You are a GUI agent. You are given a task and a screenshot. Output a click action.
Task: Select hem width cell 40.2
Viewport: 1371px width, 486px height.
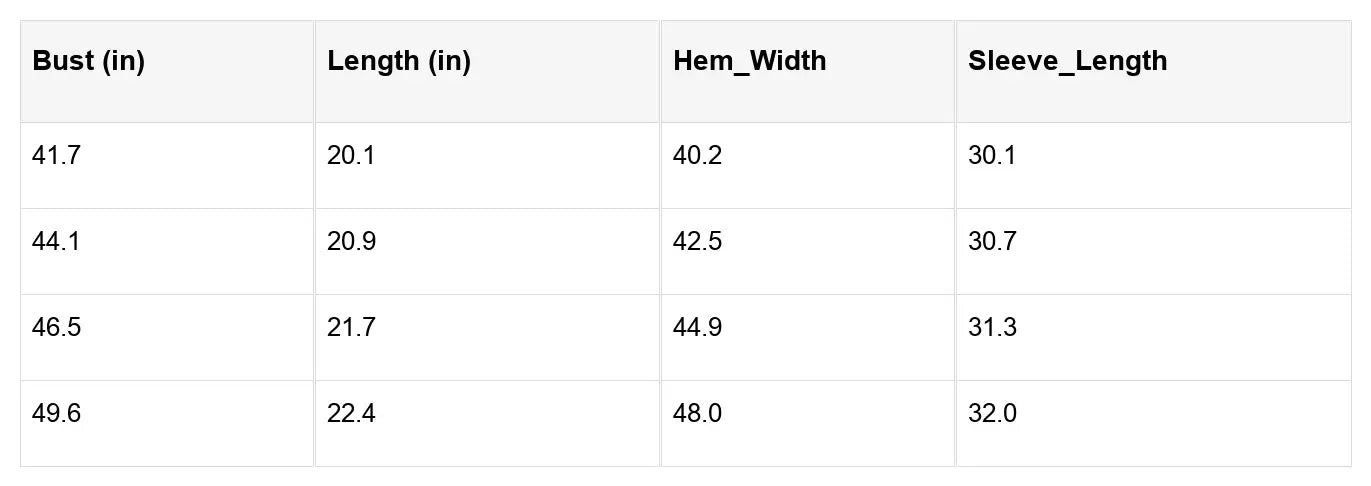tap(698, 156)
